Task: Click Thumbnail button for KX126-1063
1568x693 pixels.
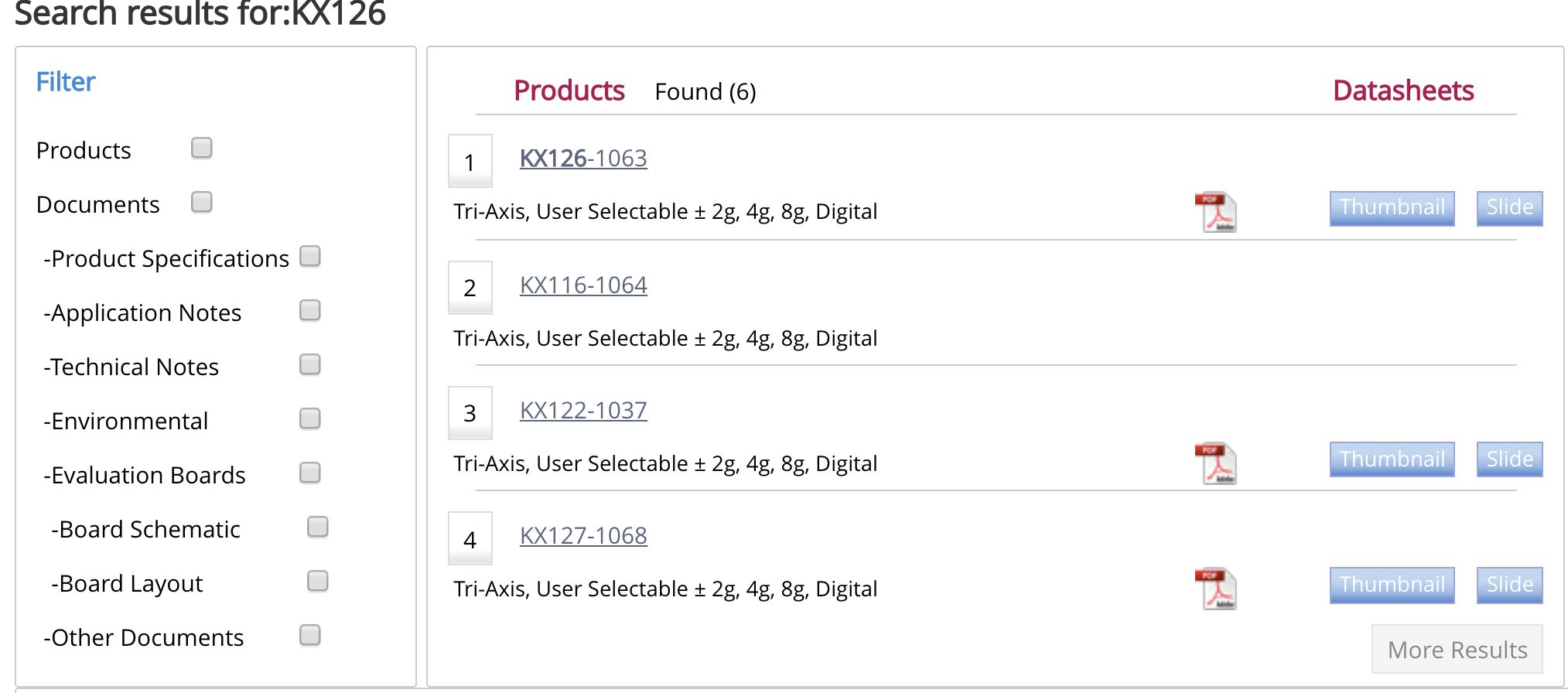Action: pyautogui.click(x=1392, y=208)
